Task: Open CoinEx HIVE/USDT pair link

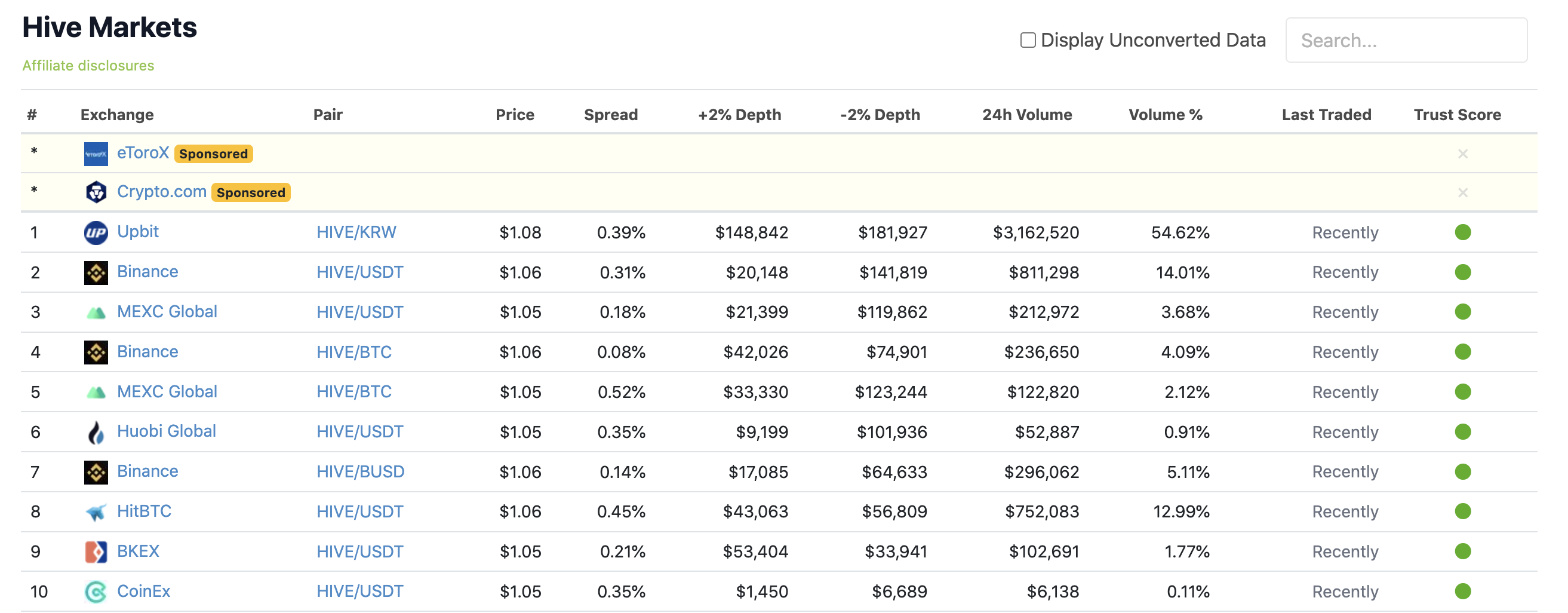Action: point(359,591)
